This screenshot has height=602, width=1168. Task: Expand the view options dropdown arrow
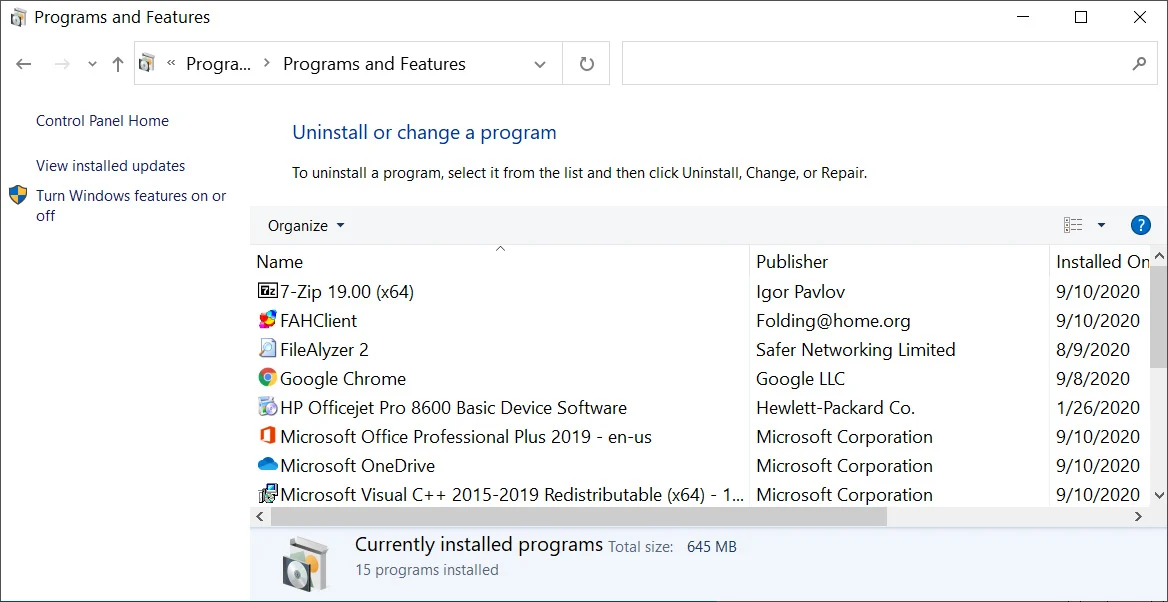pos(1101,225)
